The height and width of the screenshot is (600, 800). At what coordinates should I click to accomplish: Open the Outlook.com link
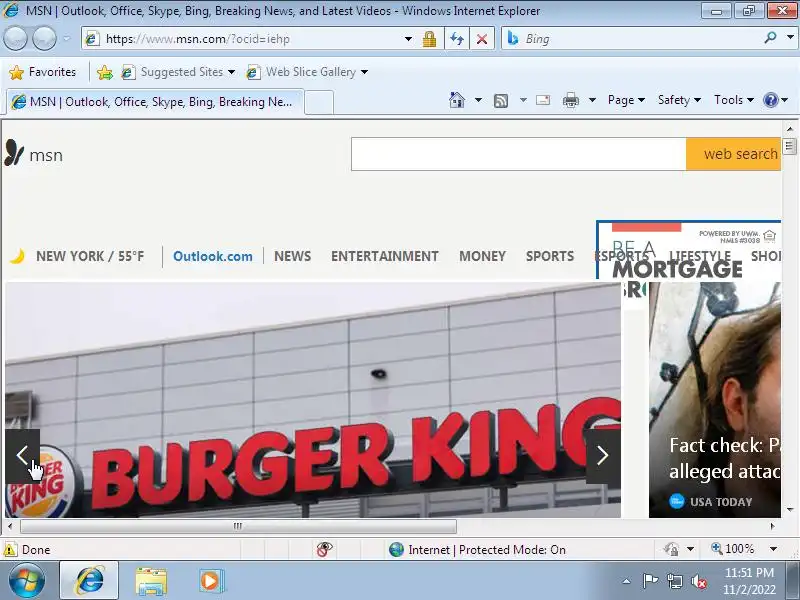[x=213, y=256]
